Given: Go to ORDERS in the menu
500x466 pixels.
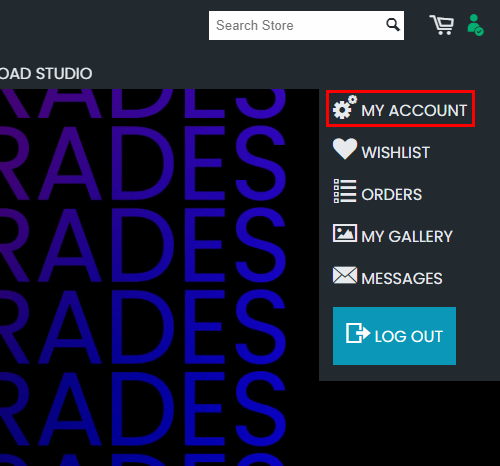Looking at the screenshot, I should (392, 195).
